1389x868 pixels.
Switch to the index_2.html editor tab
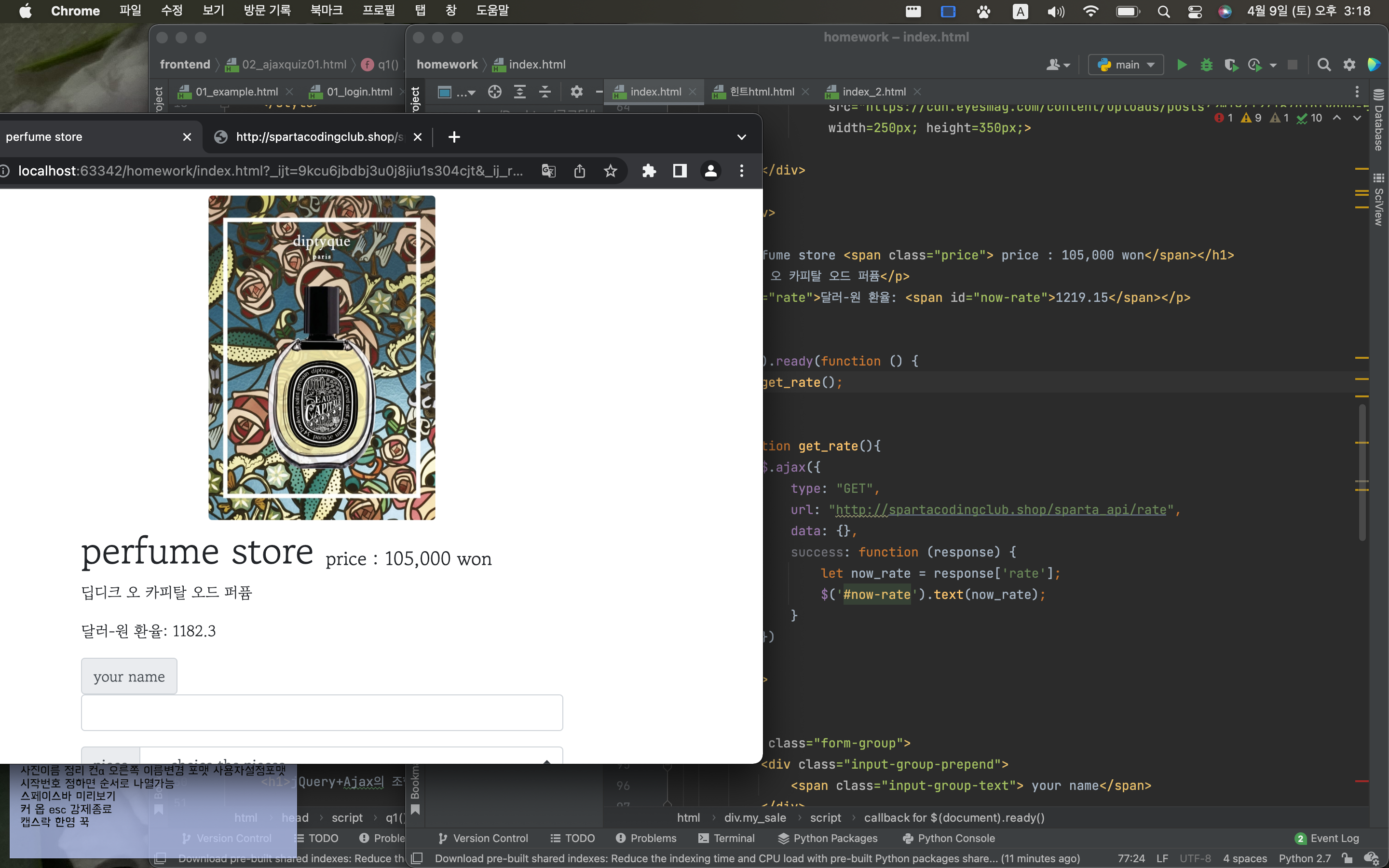point(873,92)
